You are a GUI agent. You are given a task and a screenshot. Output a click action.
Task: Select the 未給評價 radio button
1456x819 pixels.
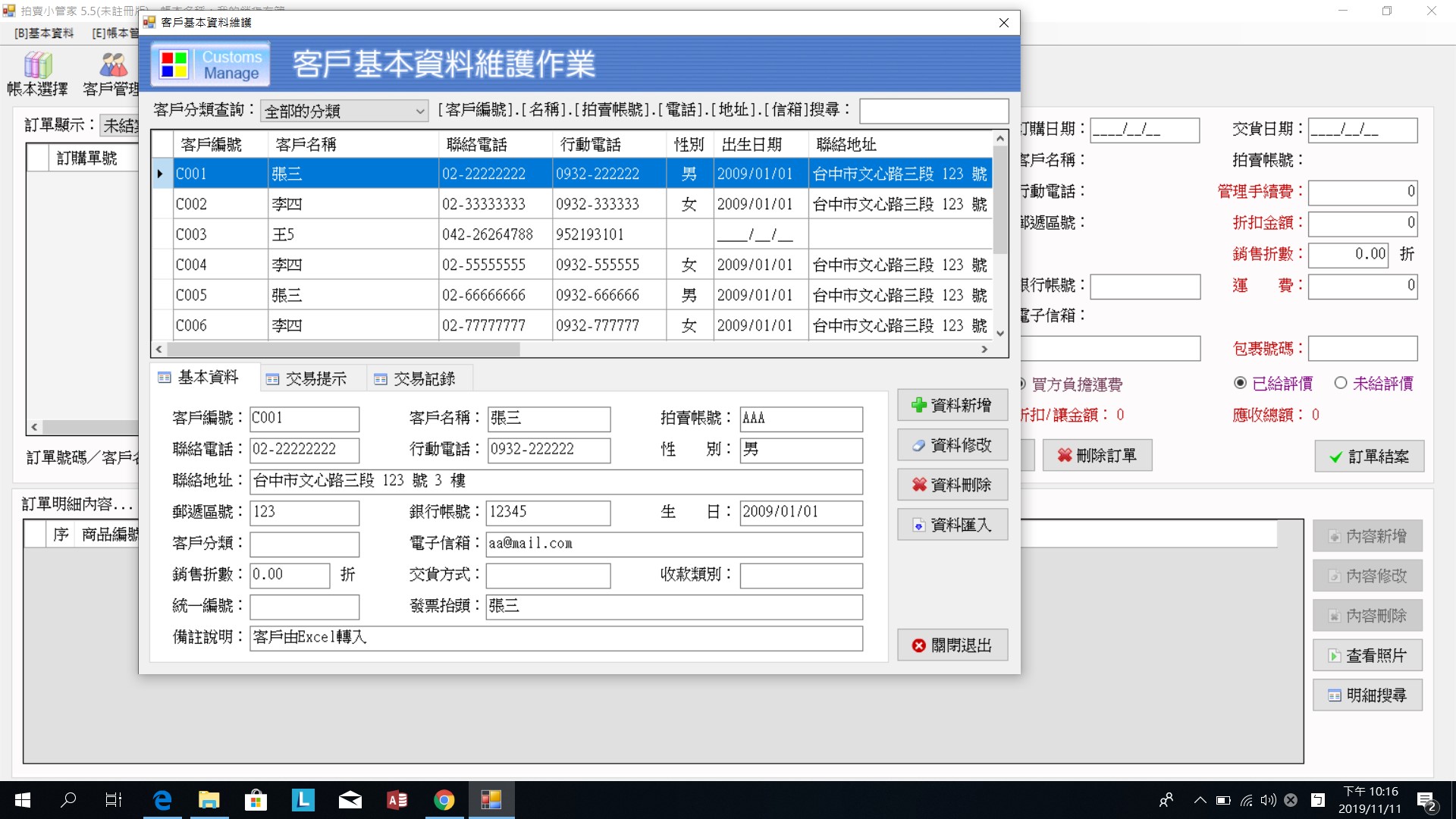coord(1341,383)
